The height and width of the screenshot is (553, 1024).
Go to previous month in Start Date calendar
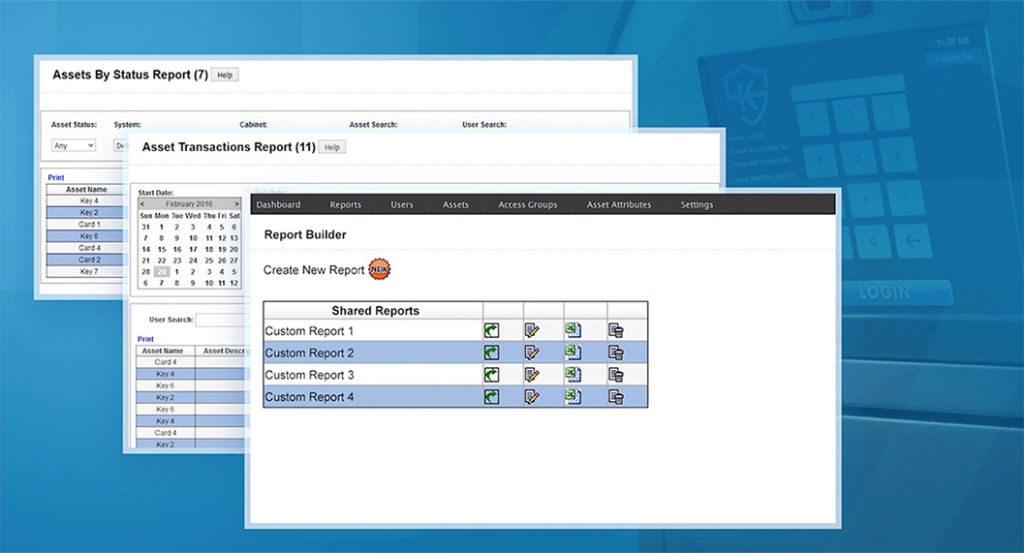pyautogui.click(x=142, y=204)
